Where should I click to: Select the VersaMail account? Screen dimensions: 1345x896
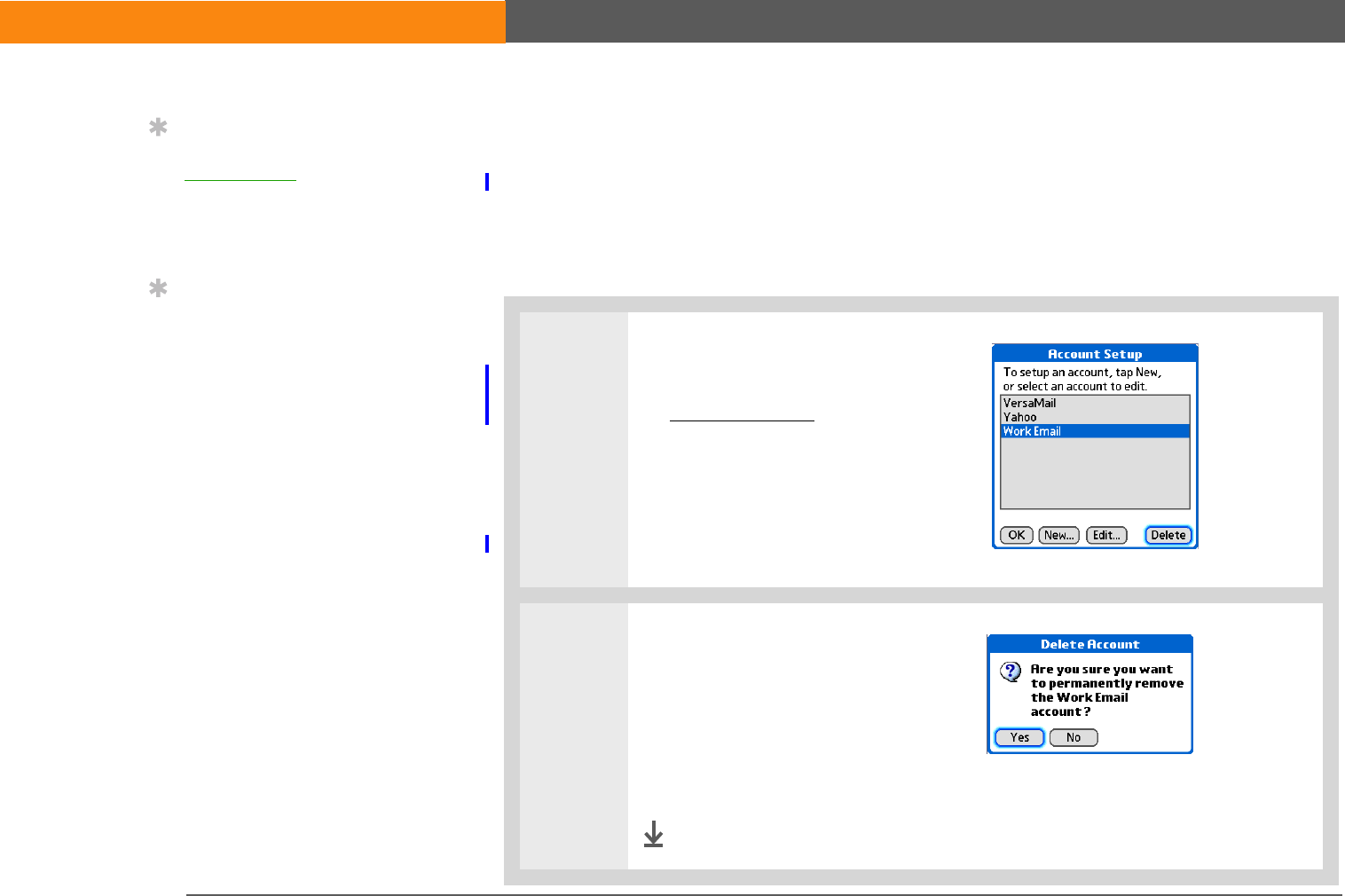point(1095,403)
